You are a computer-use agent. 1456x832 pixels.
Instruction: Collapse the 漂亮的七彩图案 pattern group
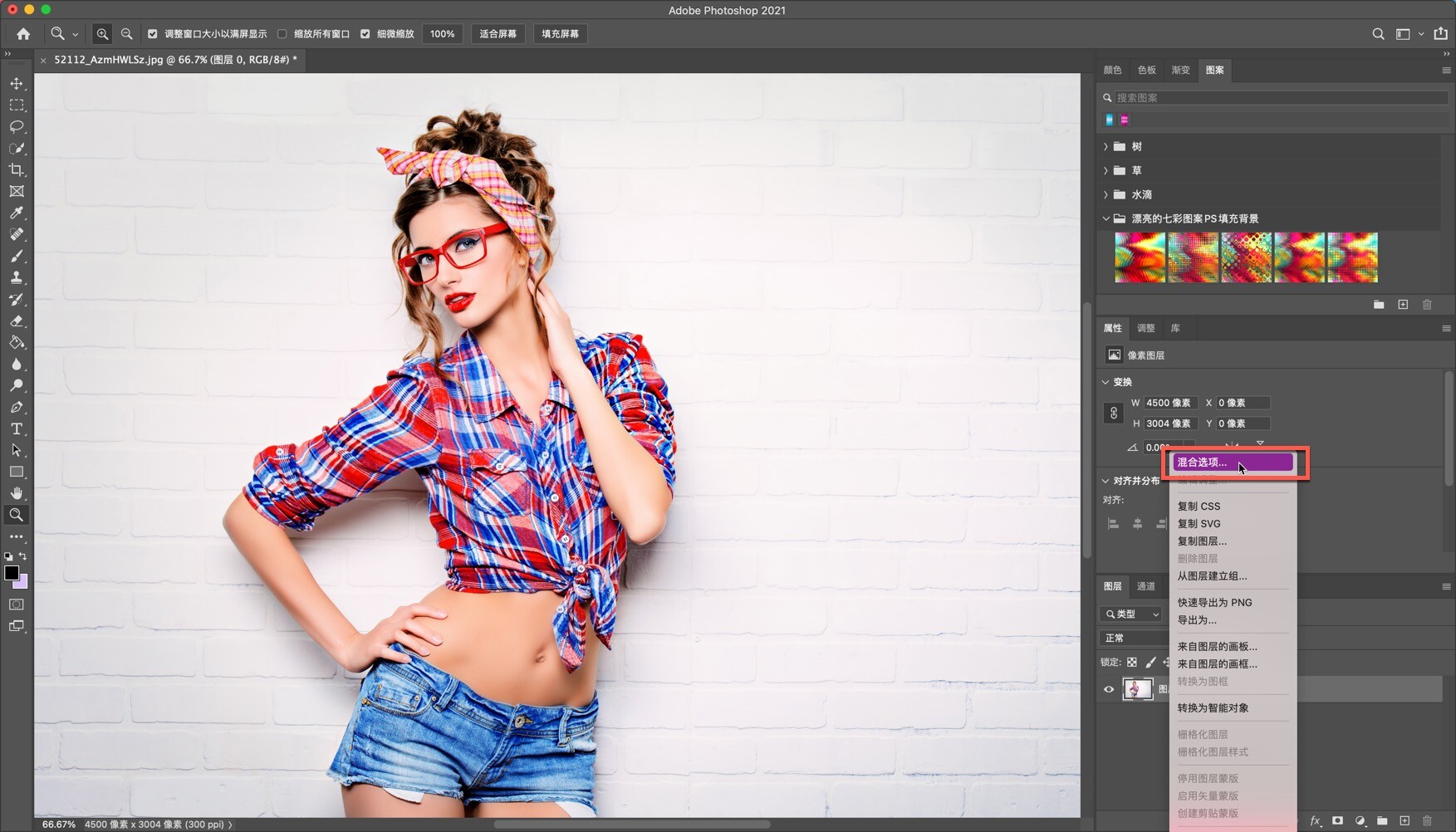coord(1105,219)
